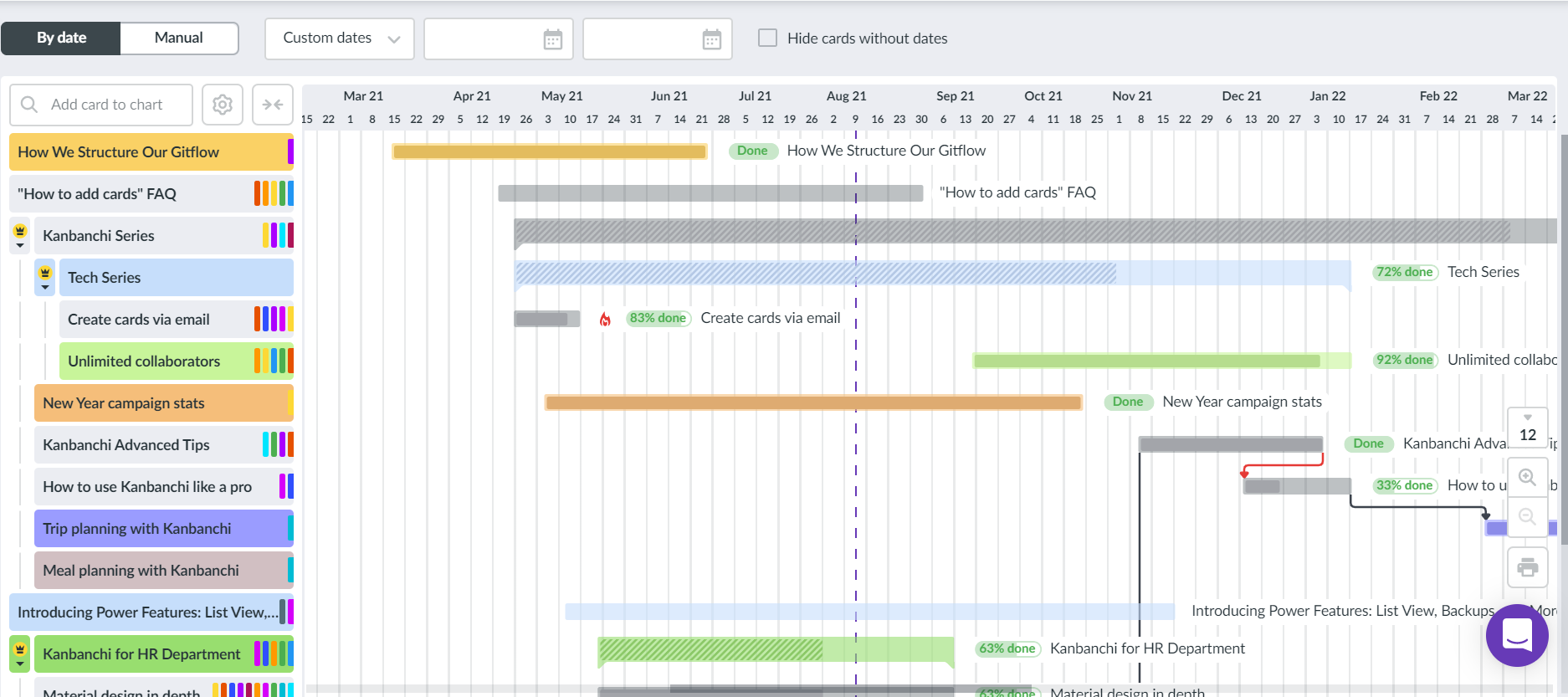Viewport: 1568px width, 697px height.
Task: Switch to Manual sorting mode
Action: pos(178,38)
